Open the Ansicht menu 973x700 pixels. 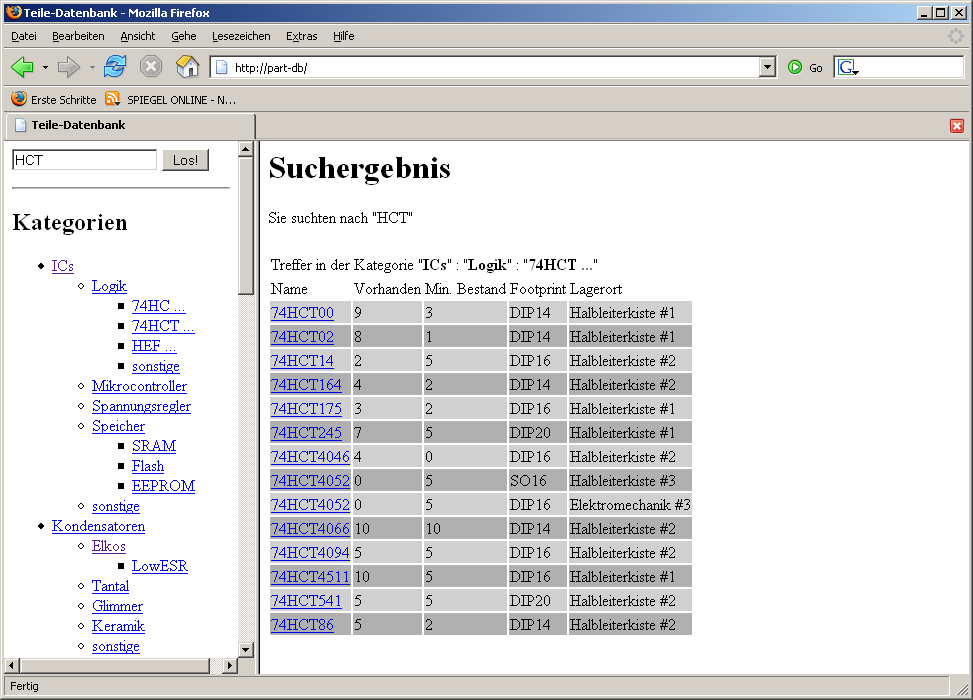pyautogui.click(x=138, y=36)
